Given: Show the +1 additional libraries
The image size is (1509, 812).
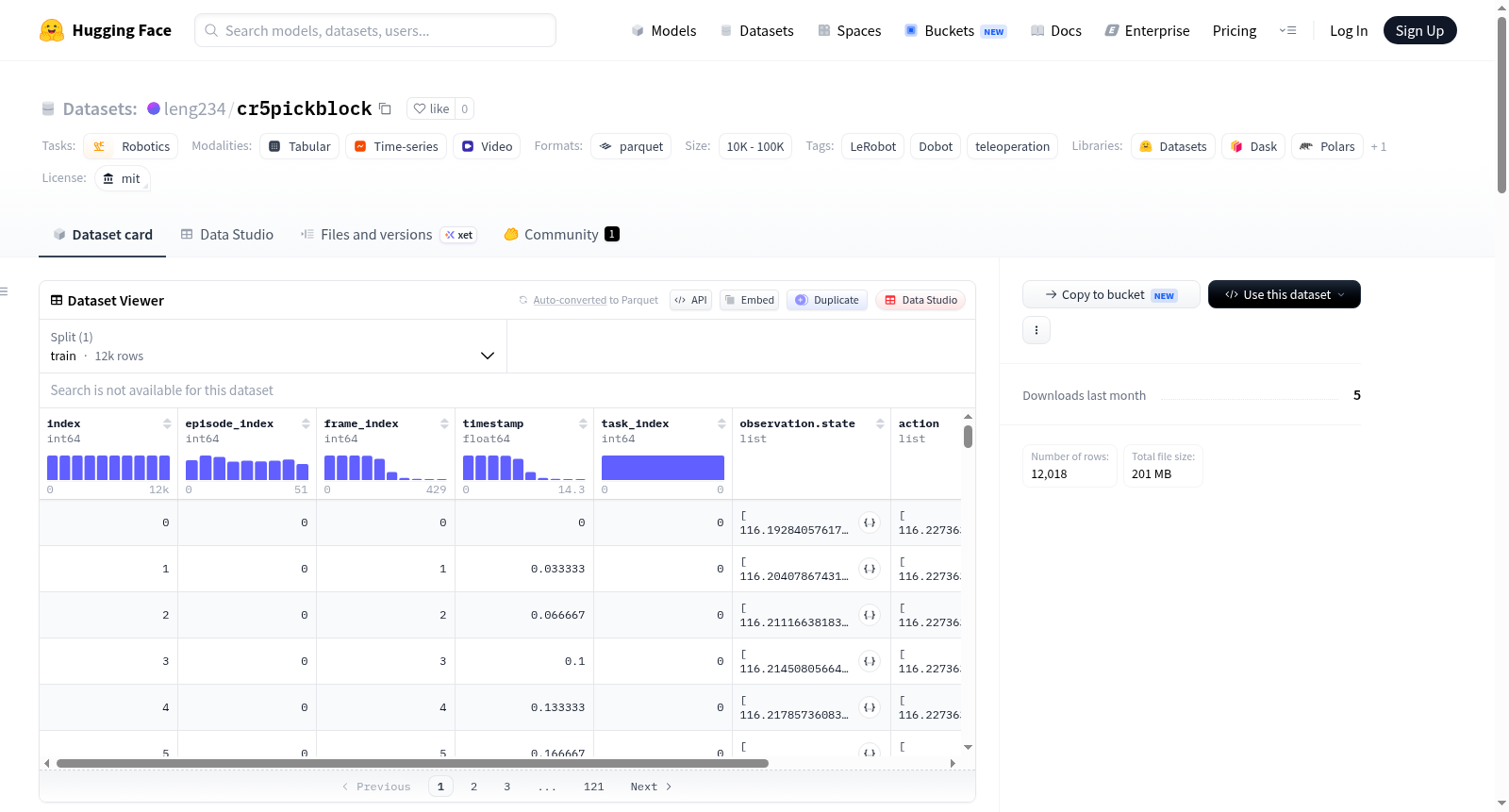Looking at the screenshot, I should coord(1379,146).
